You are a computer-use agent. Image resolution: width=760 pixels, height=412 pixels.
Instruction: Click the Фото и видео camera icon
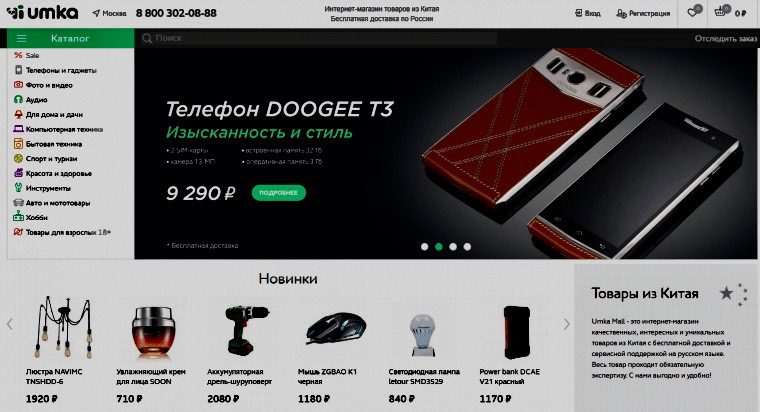(x=18, y=84)
